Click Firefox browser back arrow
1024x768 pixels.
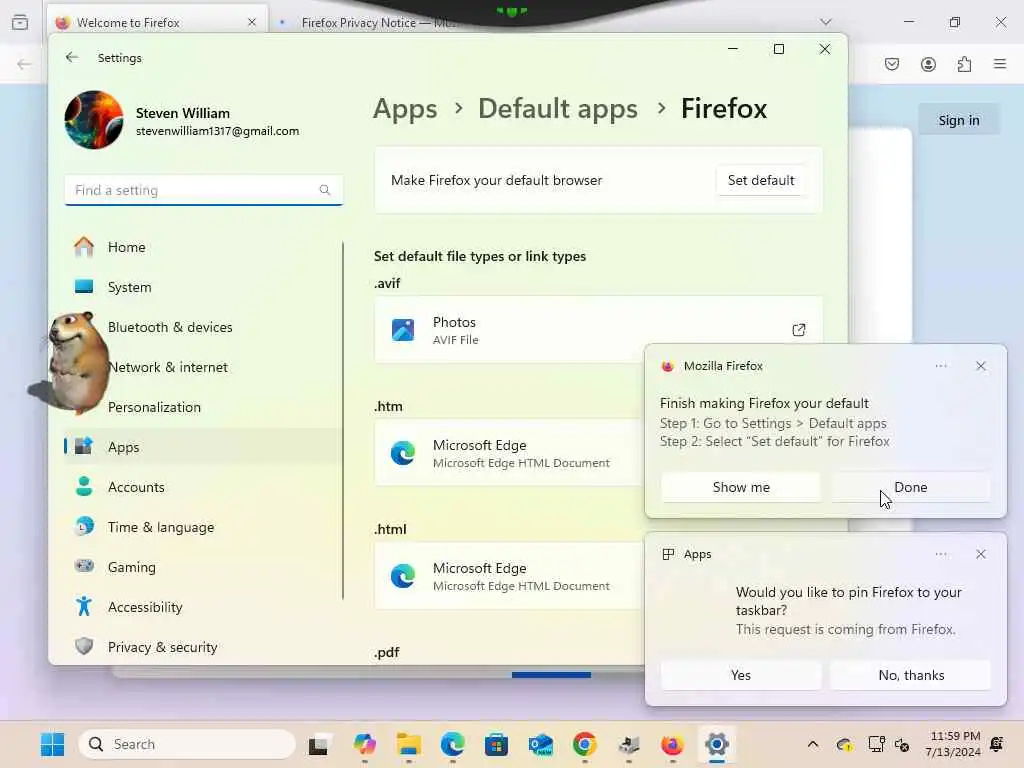(x=24, y=64)
